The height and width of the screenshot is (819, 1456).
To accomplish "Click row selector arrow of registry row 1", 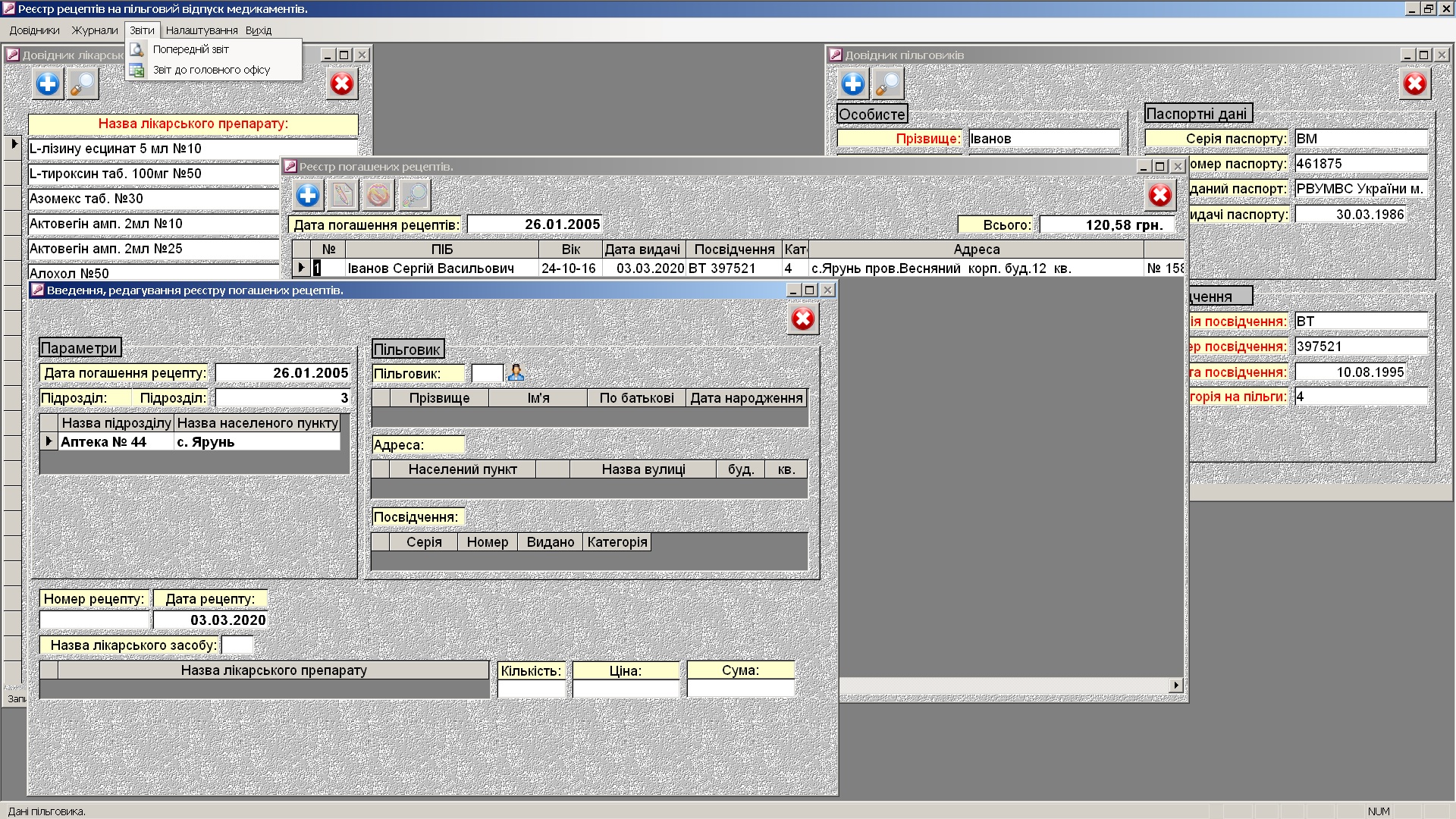I will pyautogui.click(x=301, y=268).
